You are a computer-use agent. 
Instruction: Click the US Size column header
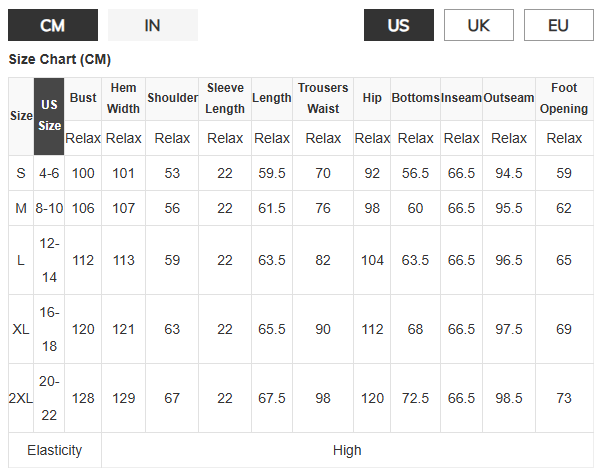coord(49,116)
